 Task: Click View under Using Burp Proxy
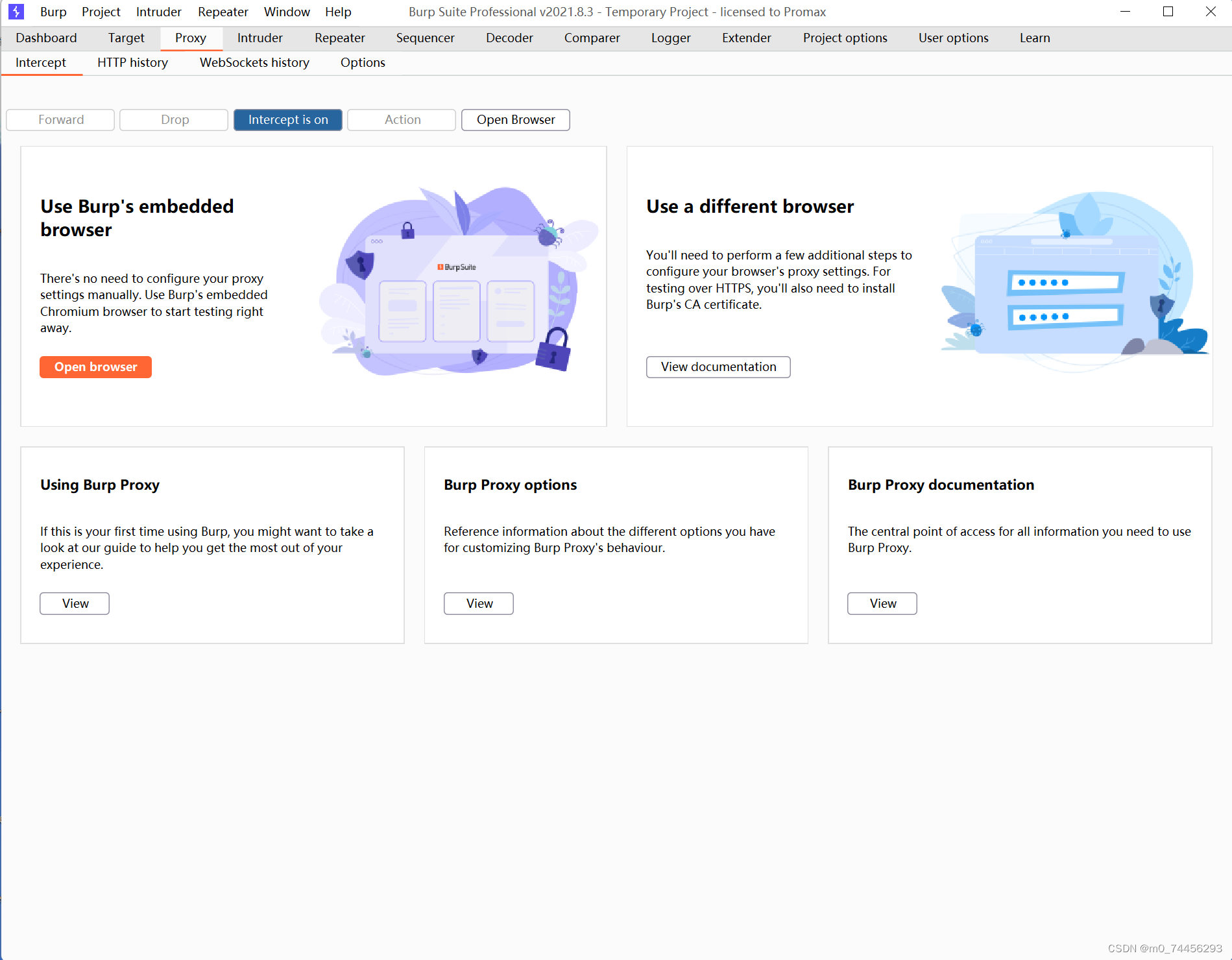point(75,603)
